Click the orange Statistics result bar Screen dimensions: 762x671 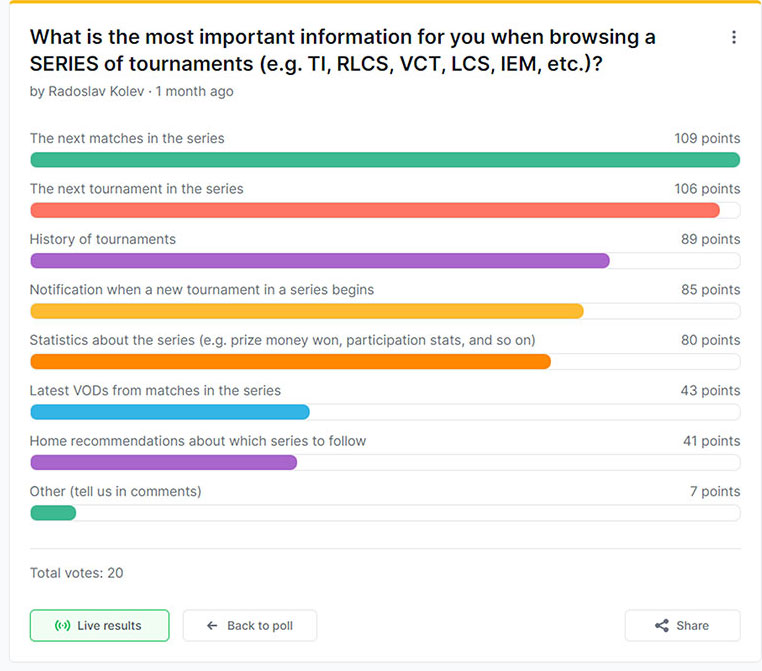click(x=290, y=361)
